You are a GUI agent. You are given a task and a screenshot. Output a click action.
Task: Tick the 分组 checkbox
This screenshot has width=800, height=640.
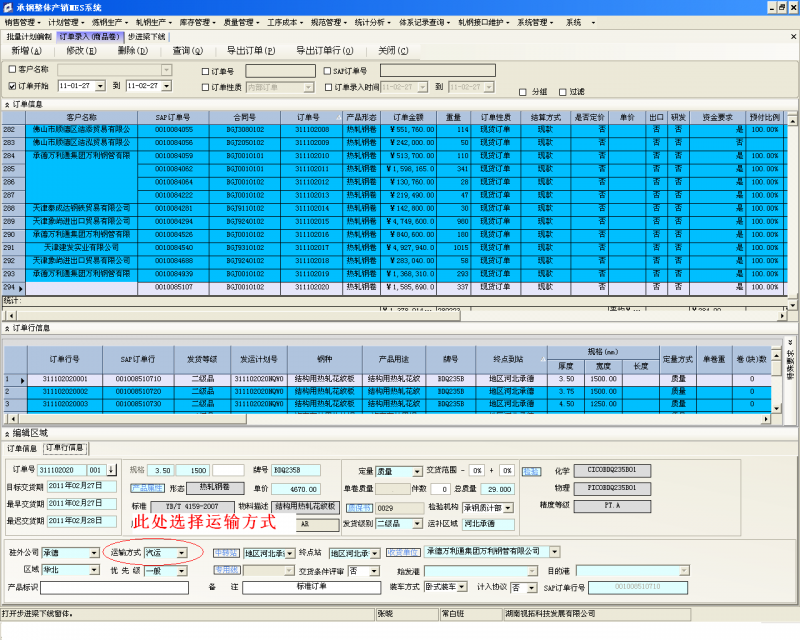pos(523,91)
